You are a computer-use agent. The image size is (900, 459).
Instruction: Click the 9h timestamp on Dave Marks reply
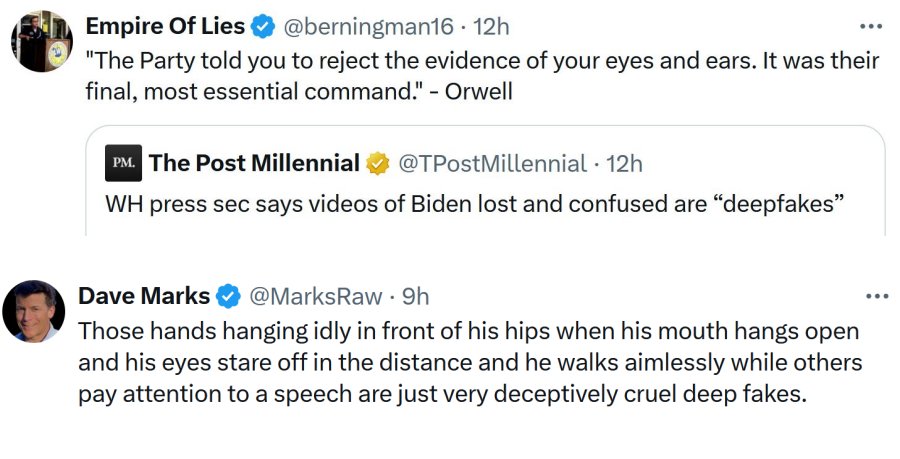416,296
